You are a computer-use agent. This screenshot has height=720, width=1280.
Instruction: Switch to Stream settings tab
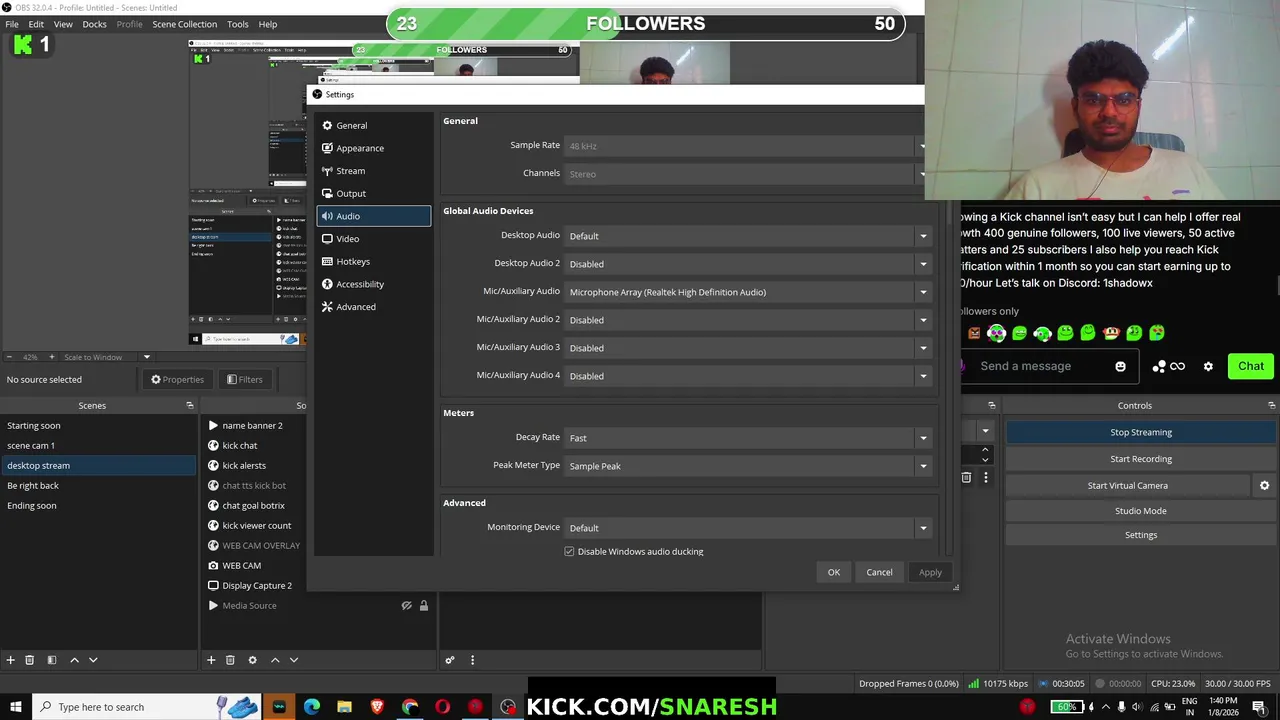(373, 171)
